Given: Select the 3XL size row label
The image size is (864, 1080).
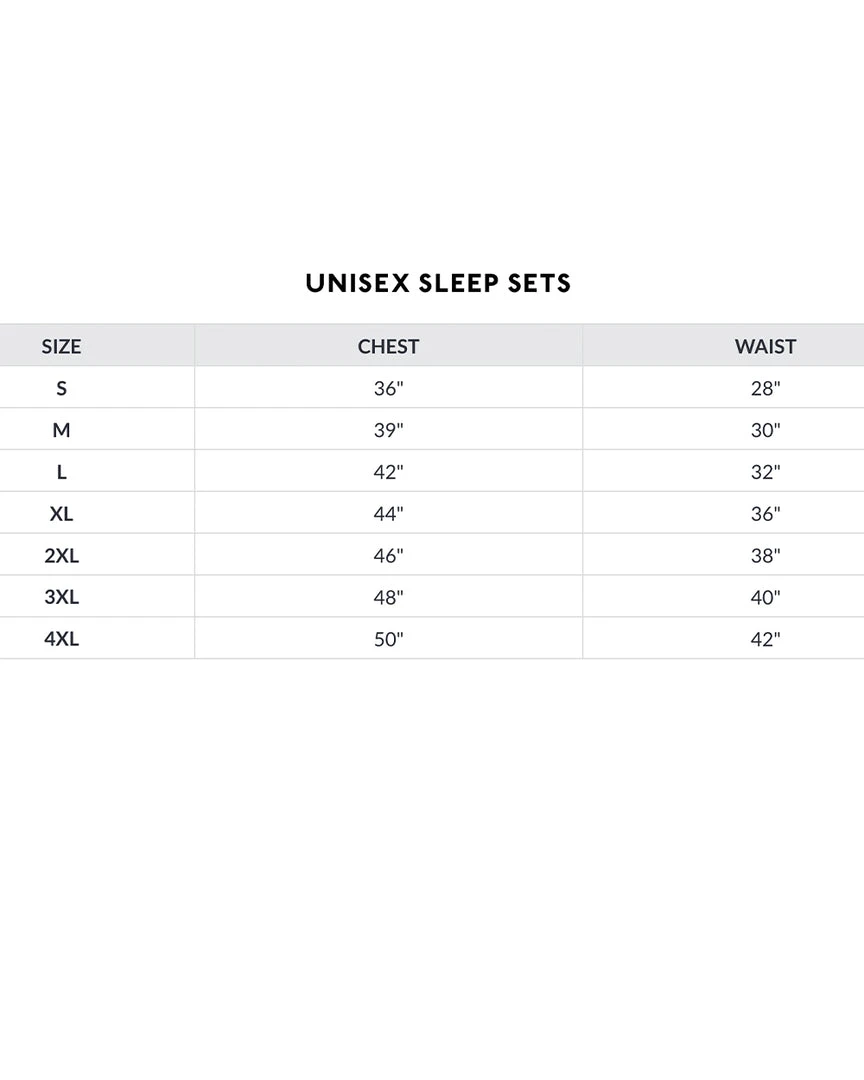Looking at the screenshot, I should (61, 597).
